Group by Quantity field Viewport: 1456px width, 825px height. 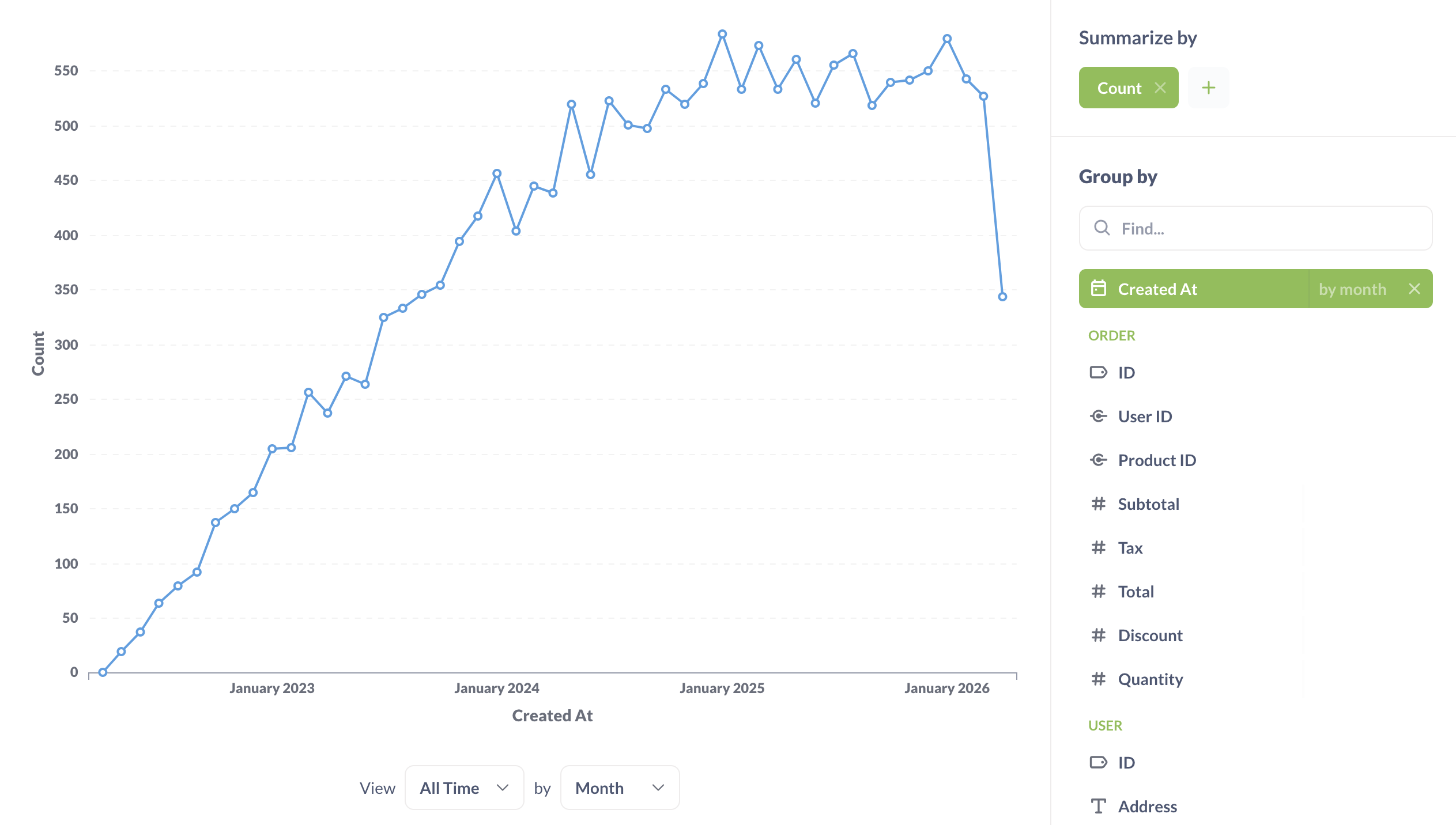click(1151, 679)
